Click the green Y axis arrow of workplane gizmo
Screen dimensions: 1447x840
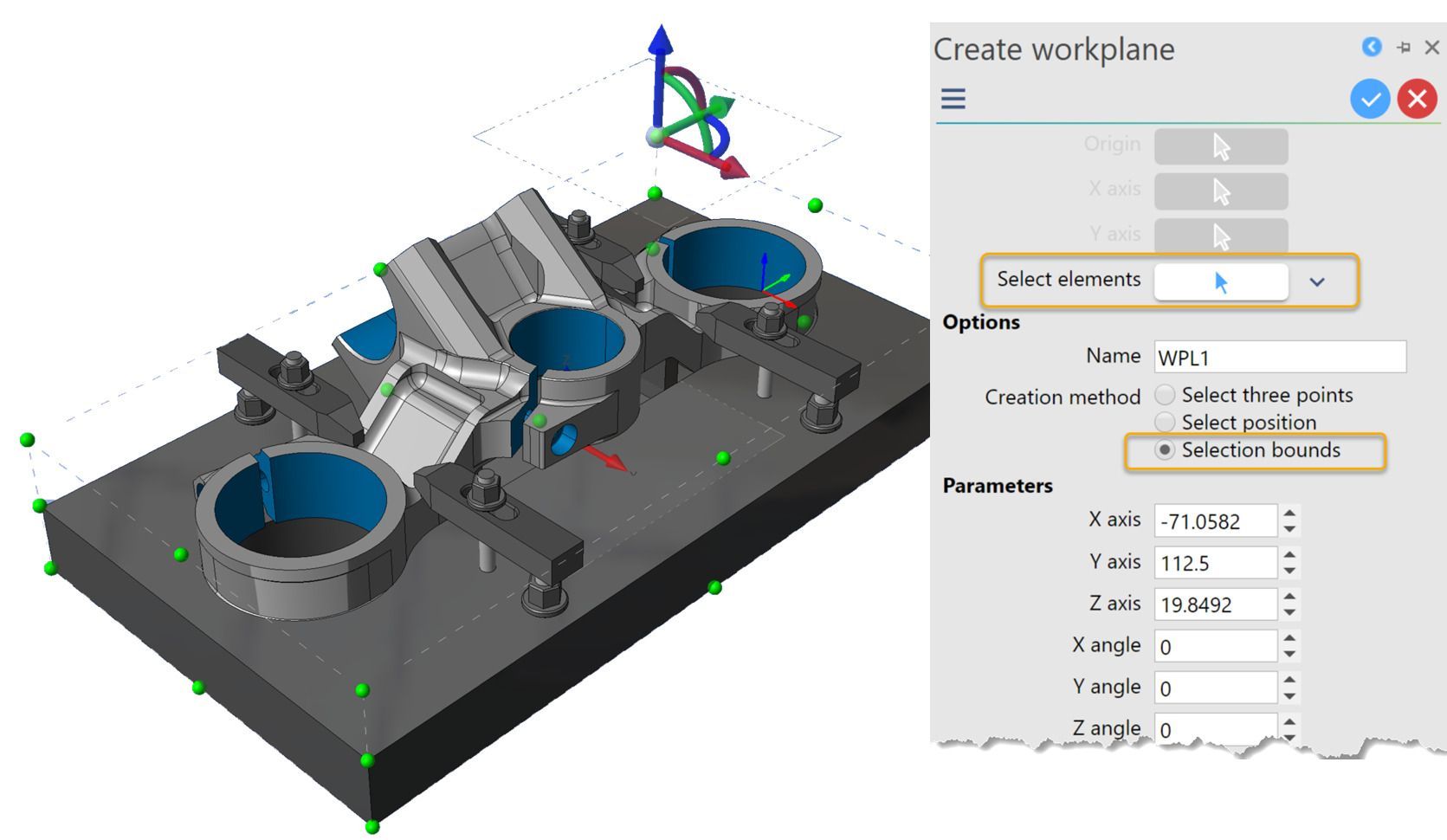[x=720, y=107]
